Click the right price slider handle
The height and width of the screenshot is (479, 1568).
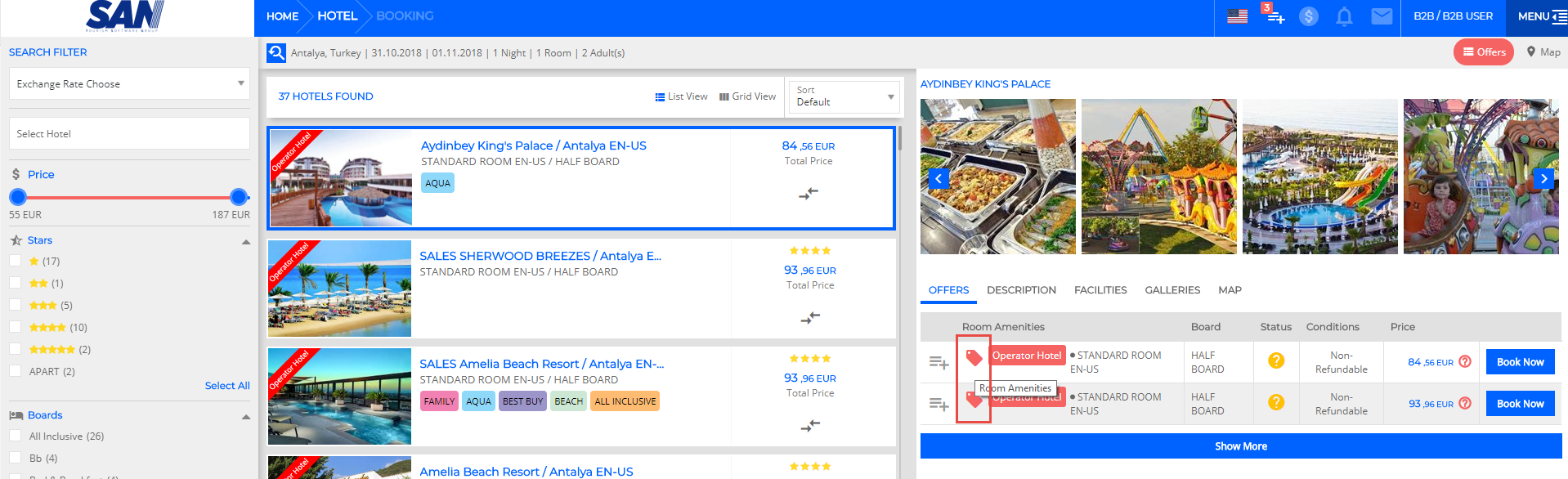point(239,197)
